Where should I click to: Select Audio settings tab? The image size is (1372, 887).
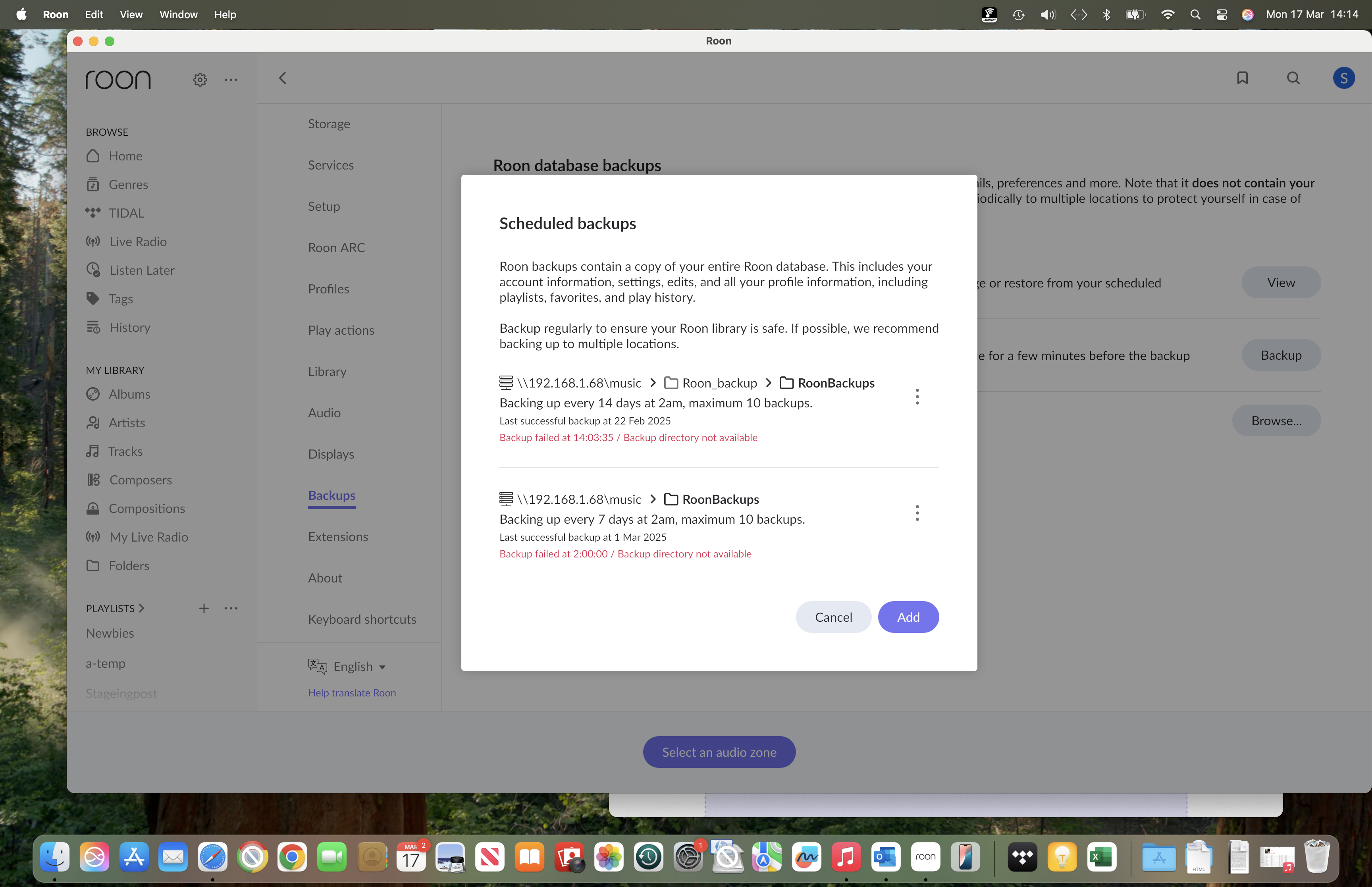click(324, 413)
